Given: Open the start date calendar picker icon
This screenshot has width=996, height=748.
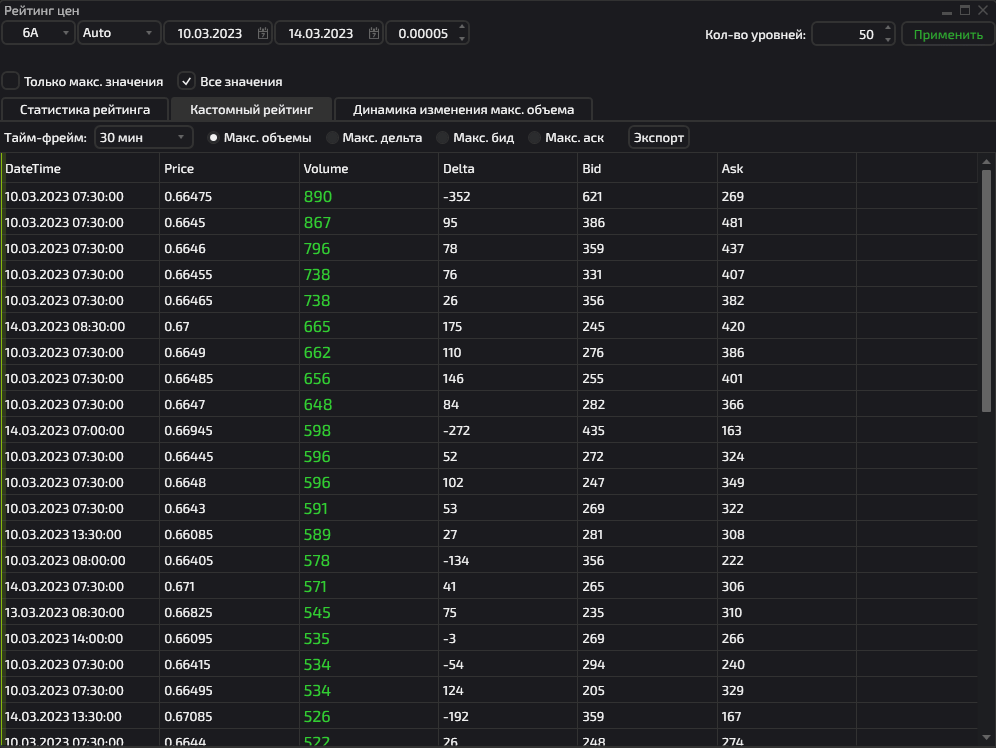Looking at the screenshot, I should (x=262, y=34).
